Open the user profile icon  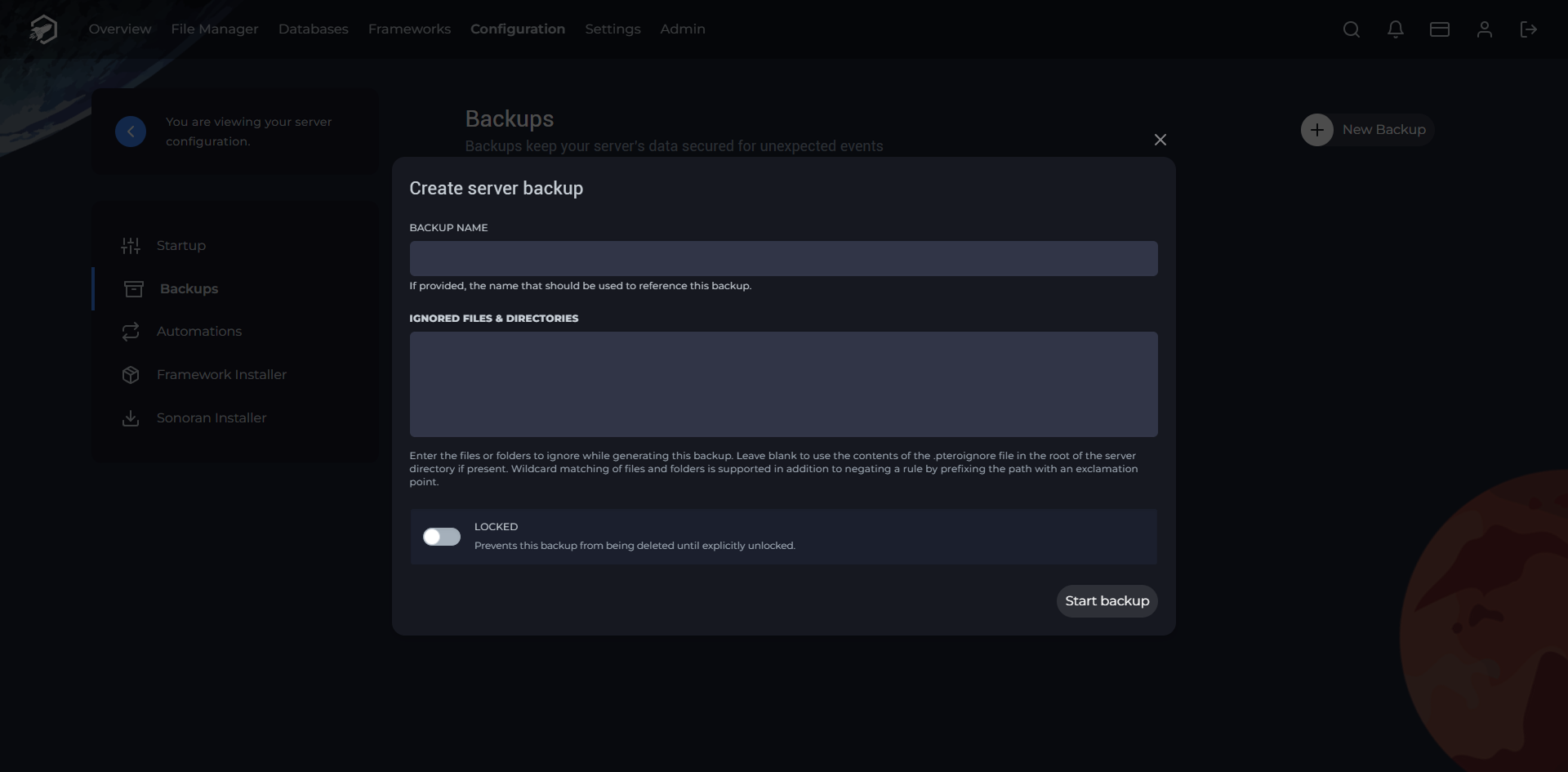pyautogui.click(x=1485, y=29)
